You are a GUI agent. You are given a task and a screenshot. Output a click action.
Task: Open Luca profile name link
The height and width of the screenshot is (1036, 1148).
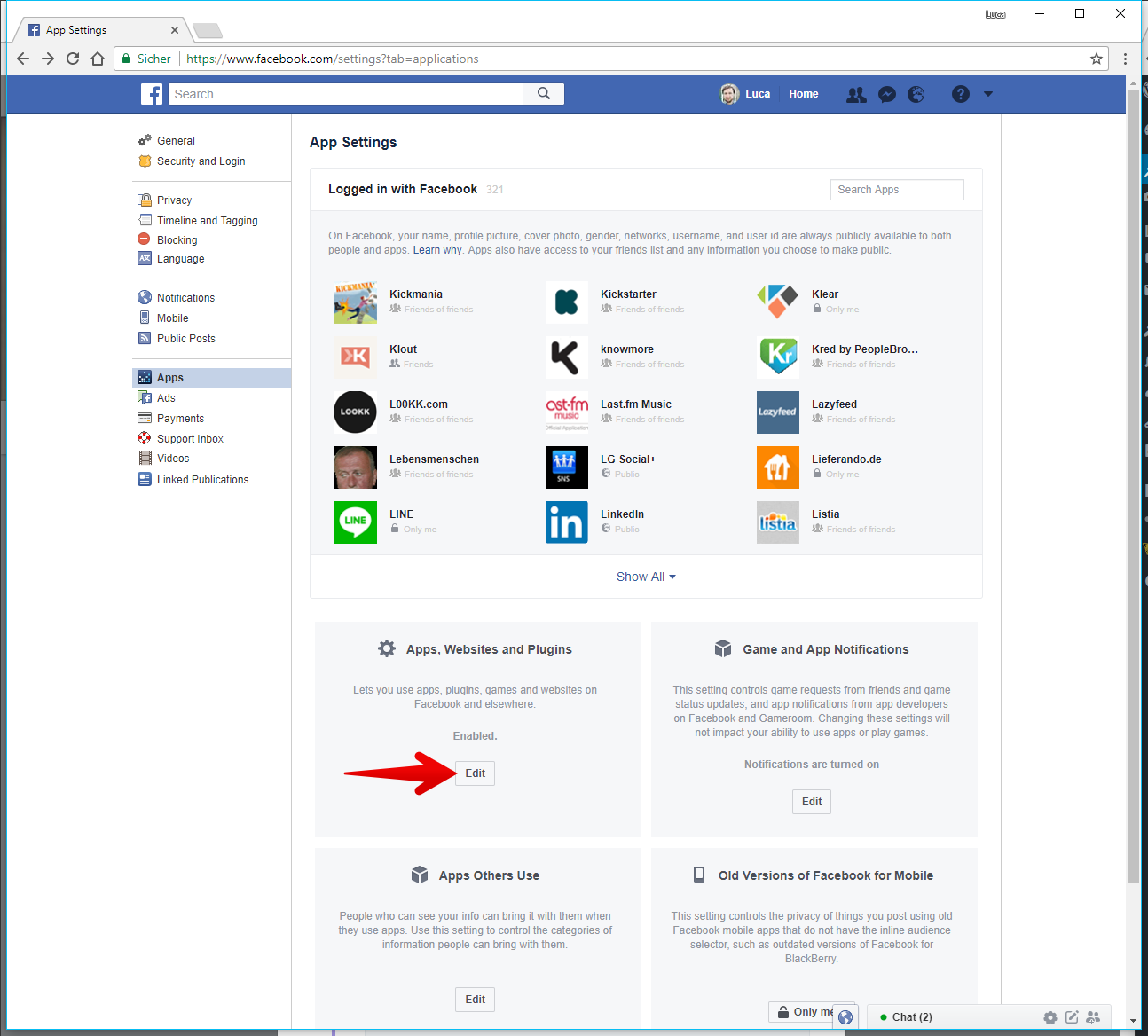(x=758, y=94)
